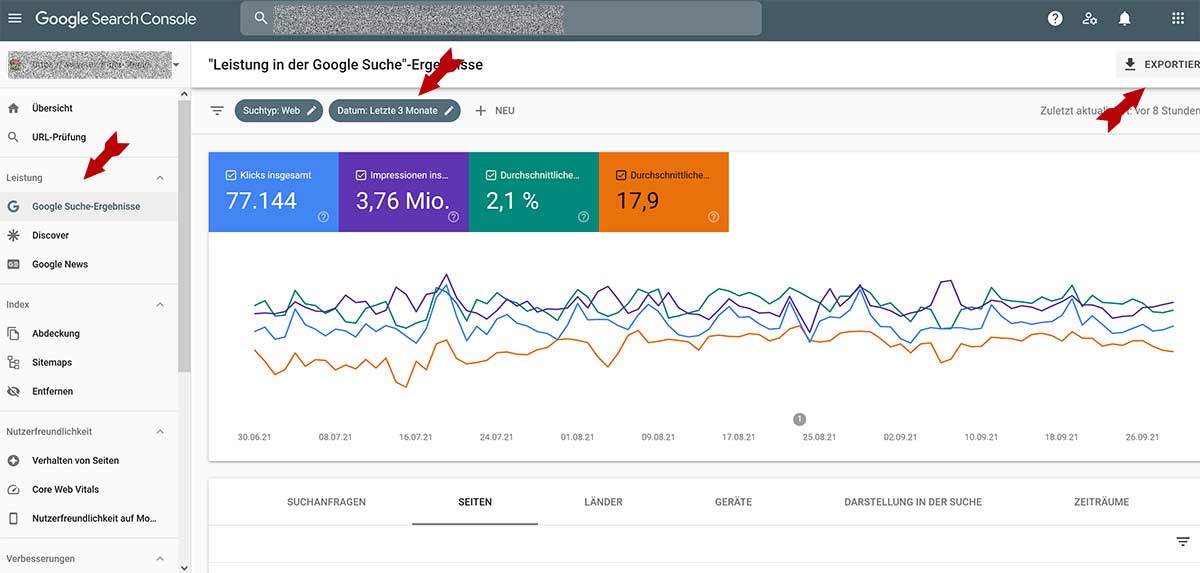The height and width of the screenshot is (573, 1200).
Task: Toggle the green Durchschnittliche CTR checkbox
Action: (491, 175)
